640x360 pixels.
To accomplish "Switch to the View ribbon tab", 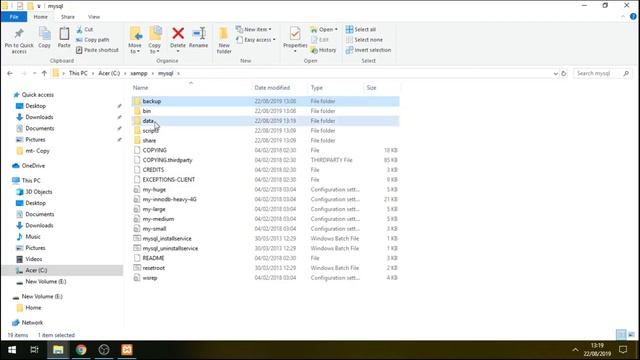I will [x=94, y=17].
